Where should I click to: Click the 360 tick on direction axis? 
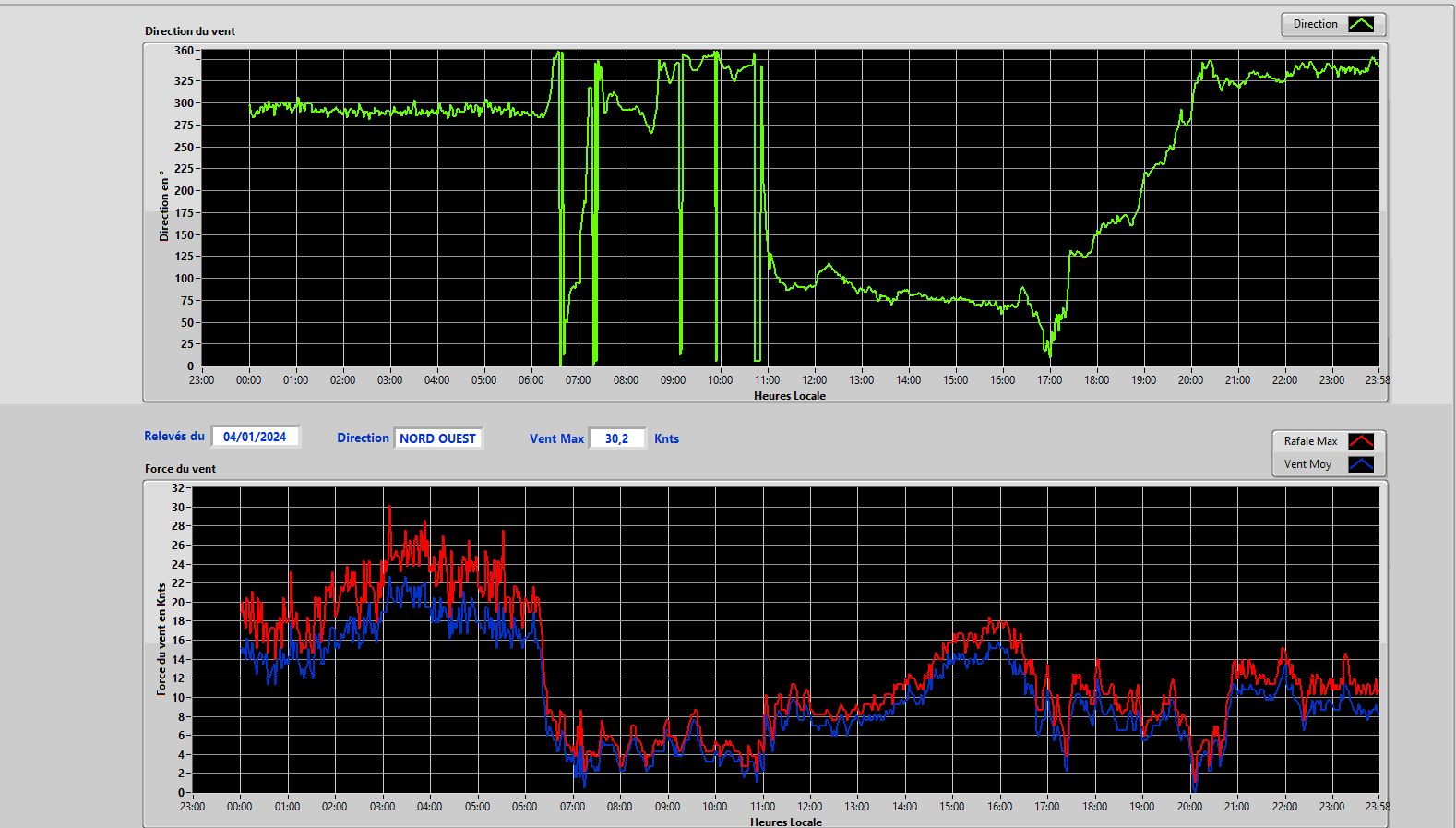pos(184,51)
